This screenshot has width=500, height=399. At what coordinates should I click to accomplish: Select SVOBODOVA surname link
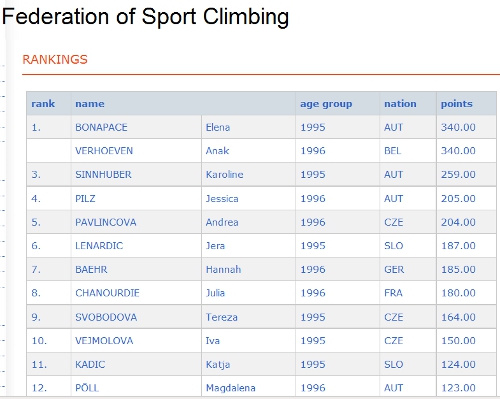tap(106, 317)
